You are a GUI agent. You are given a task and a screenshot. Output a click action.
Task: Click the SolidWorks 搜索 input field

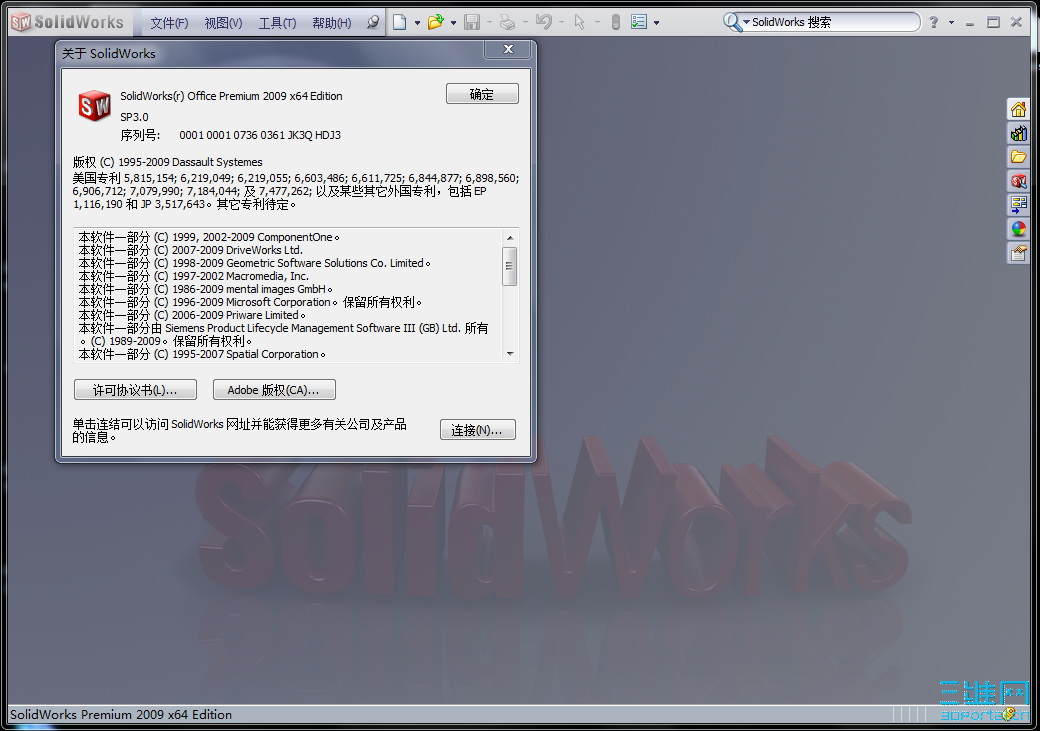coord(832,23)
